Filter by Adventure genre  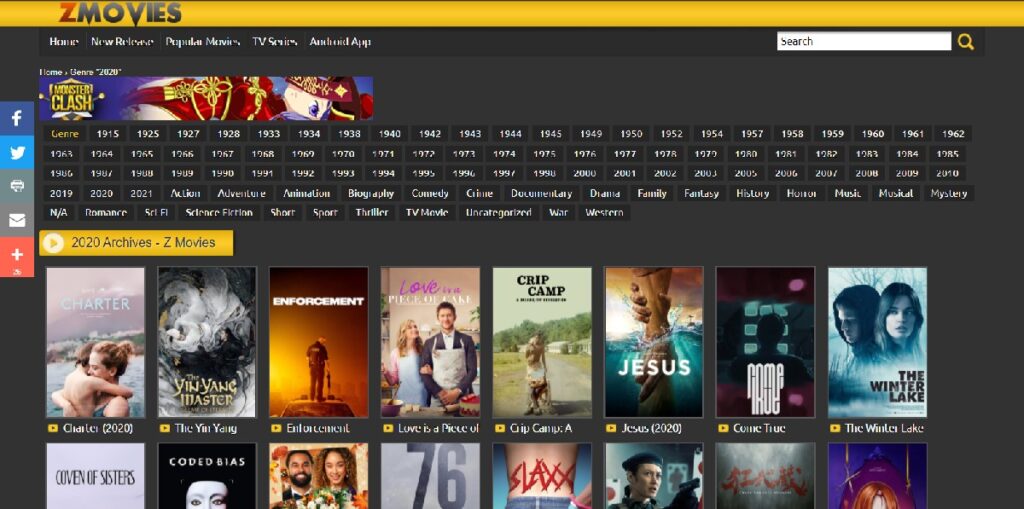(x=242, y=193)
